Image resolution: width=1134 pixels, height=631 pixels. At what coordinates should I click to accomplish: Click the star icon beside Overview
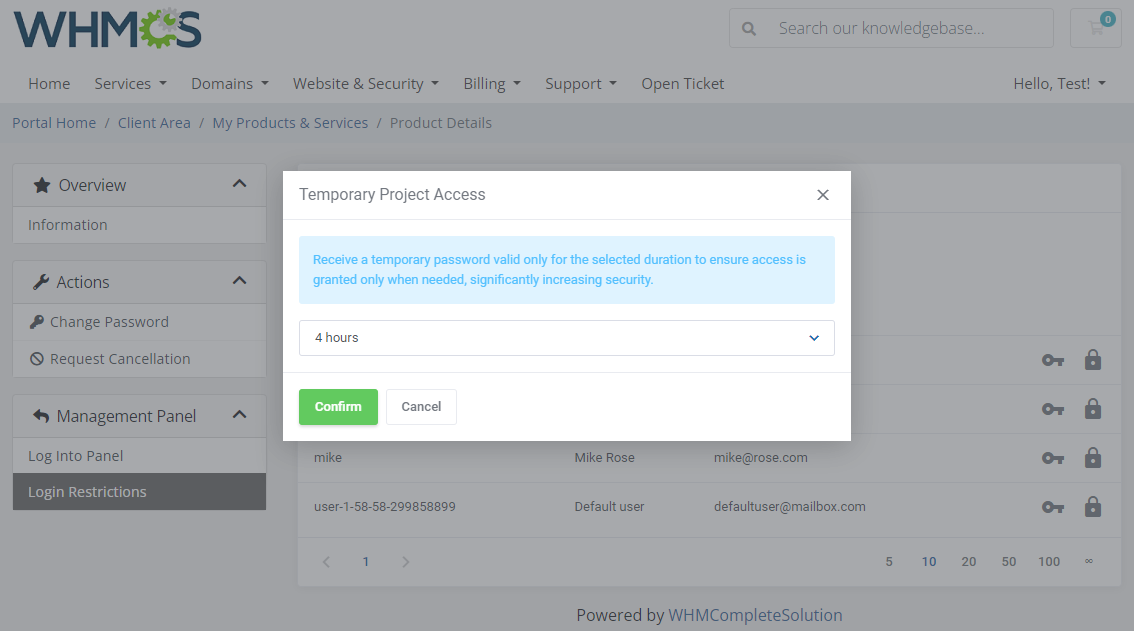coord(41,184)
